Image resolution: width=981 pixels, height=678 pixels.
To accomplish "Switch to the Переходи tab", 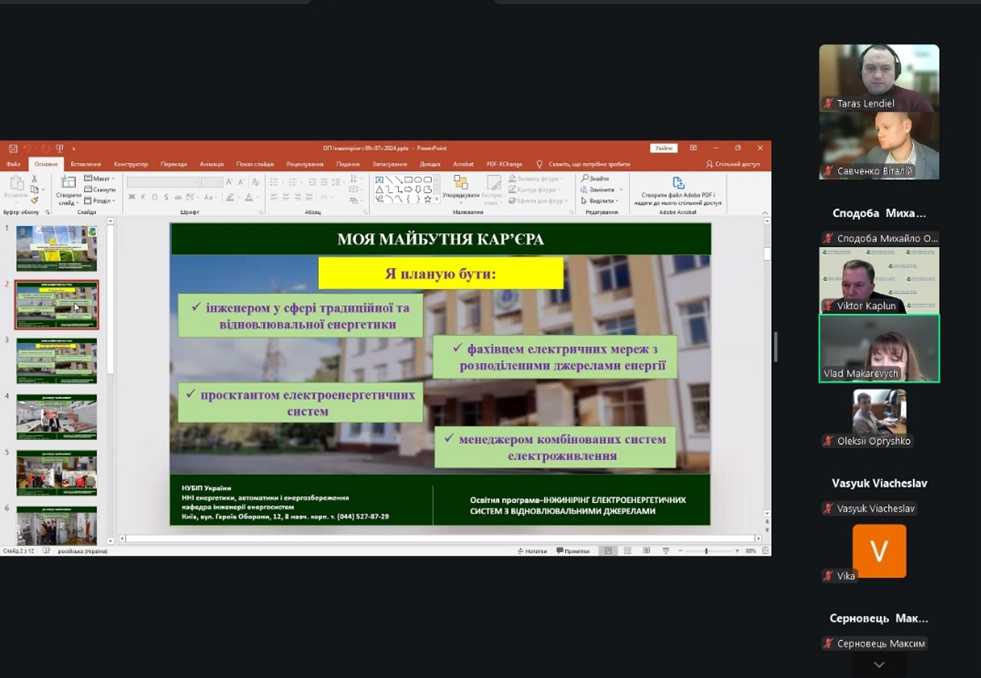I will pyautogui.click(x=173, y=164).
